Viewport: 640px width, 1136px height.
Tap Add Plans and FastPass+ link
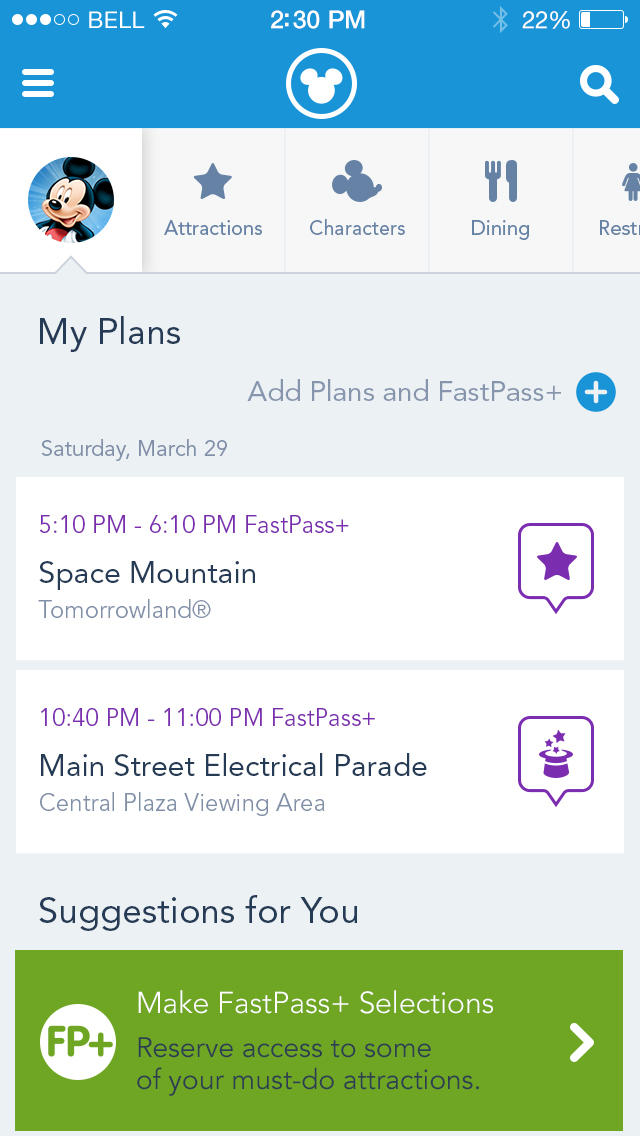pos(404,392)
